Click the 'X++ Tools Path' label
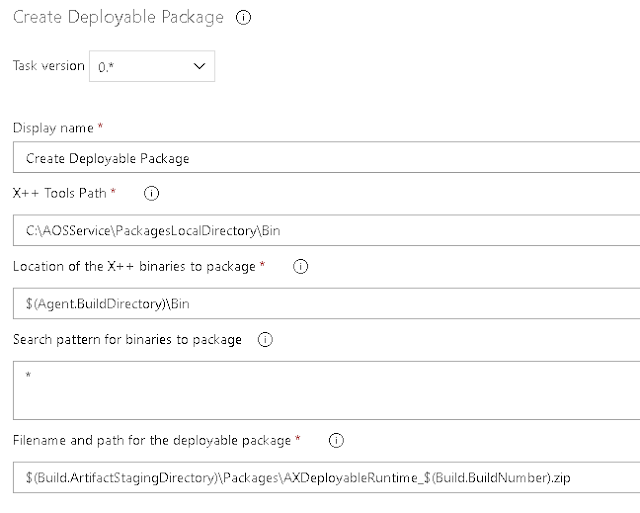The height and width of the screenshot is (513, 640). 60,193
